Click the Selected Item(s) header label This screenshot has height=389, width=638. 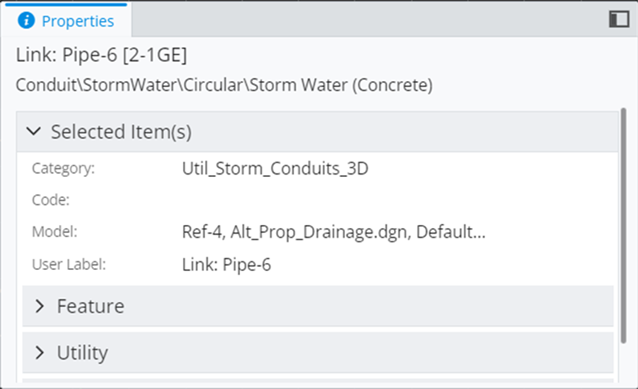tap(121, 132)
